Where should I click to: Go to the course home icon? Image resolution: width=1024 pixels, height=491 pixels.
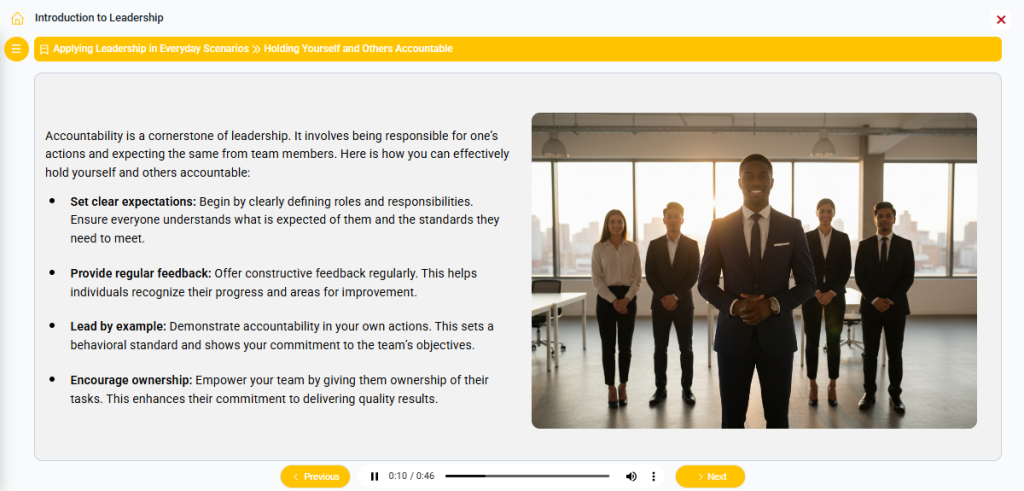[x=17, y=18]
